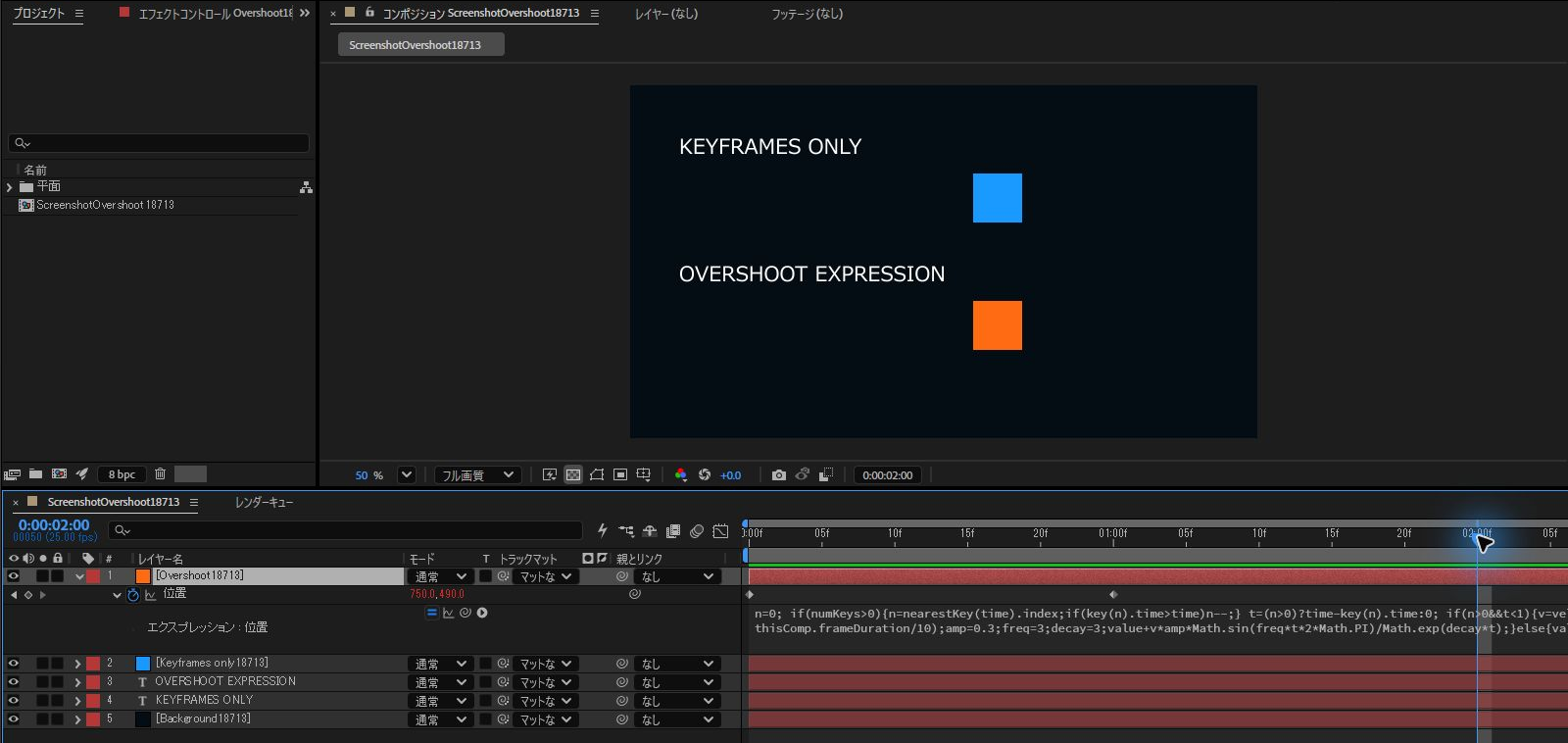Open the show channel color icon
The width and height of the screenshot is (1568, 743).
(681, 475)
